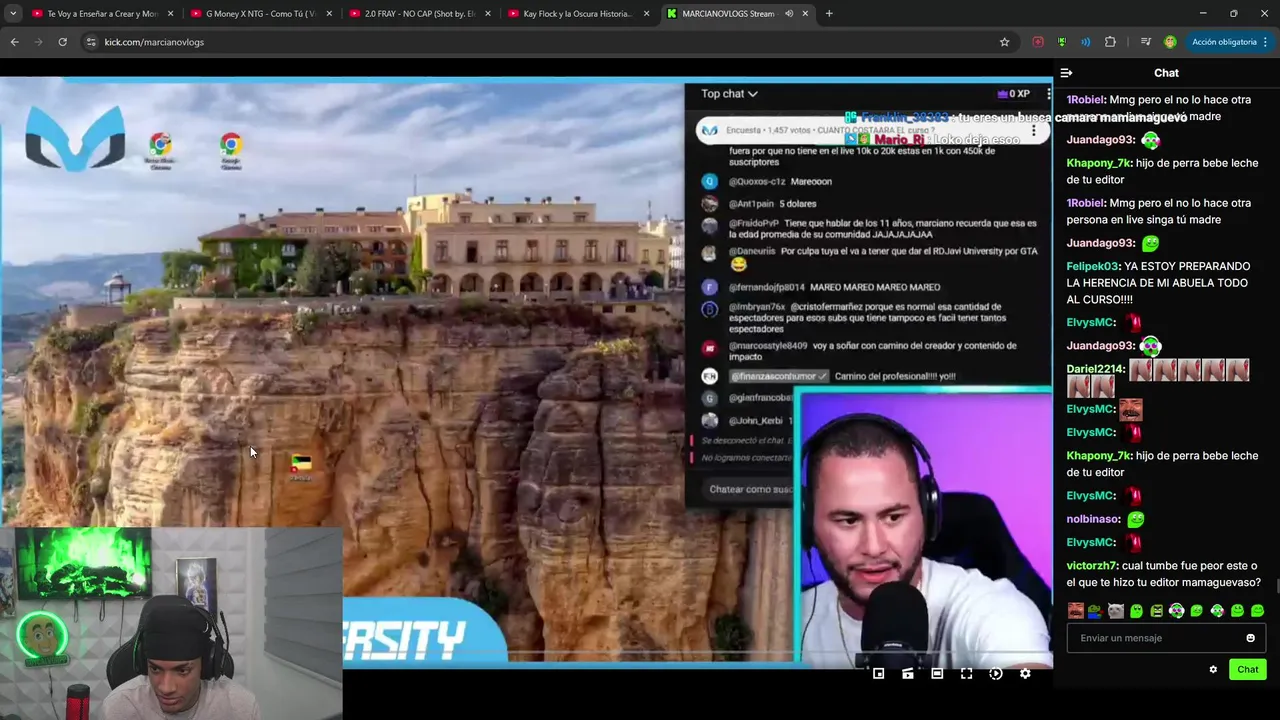The width and height of the screenshot is (1280, 720).
Task: Close the MARCIANOVLOGS Stream tab
Action: 805,14
